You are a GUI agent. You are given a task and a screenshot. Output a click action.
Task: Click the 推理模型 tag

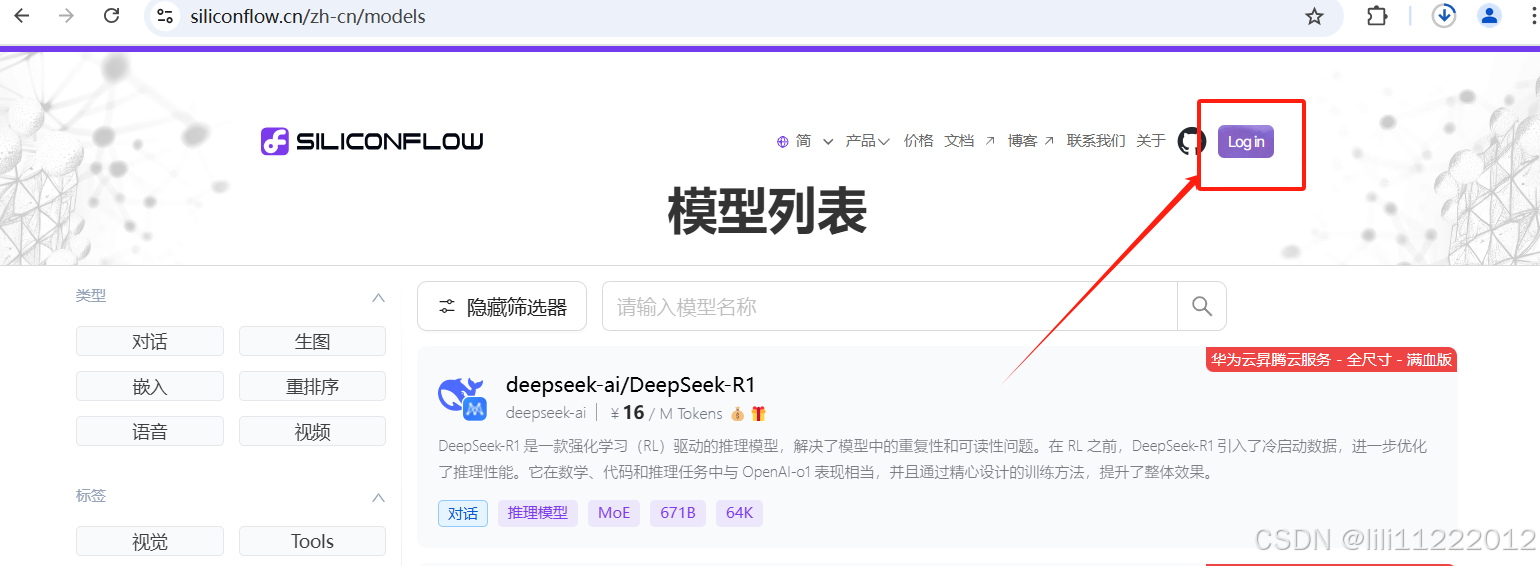click(538, 513)
